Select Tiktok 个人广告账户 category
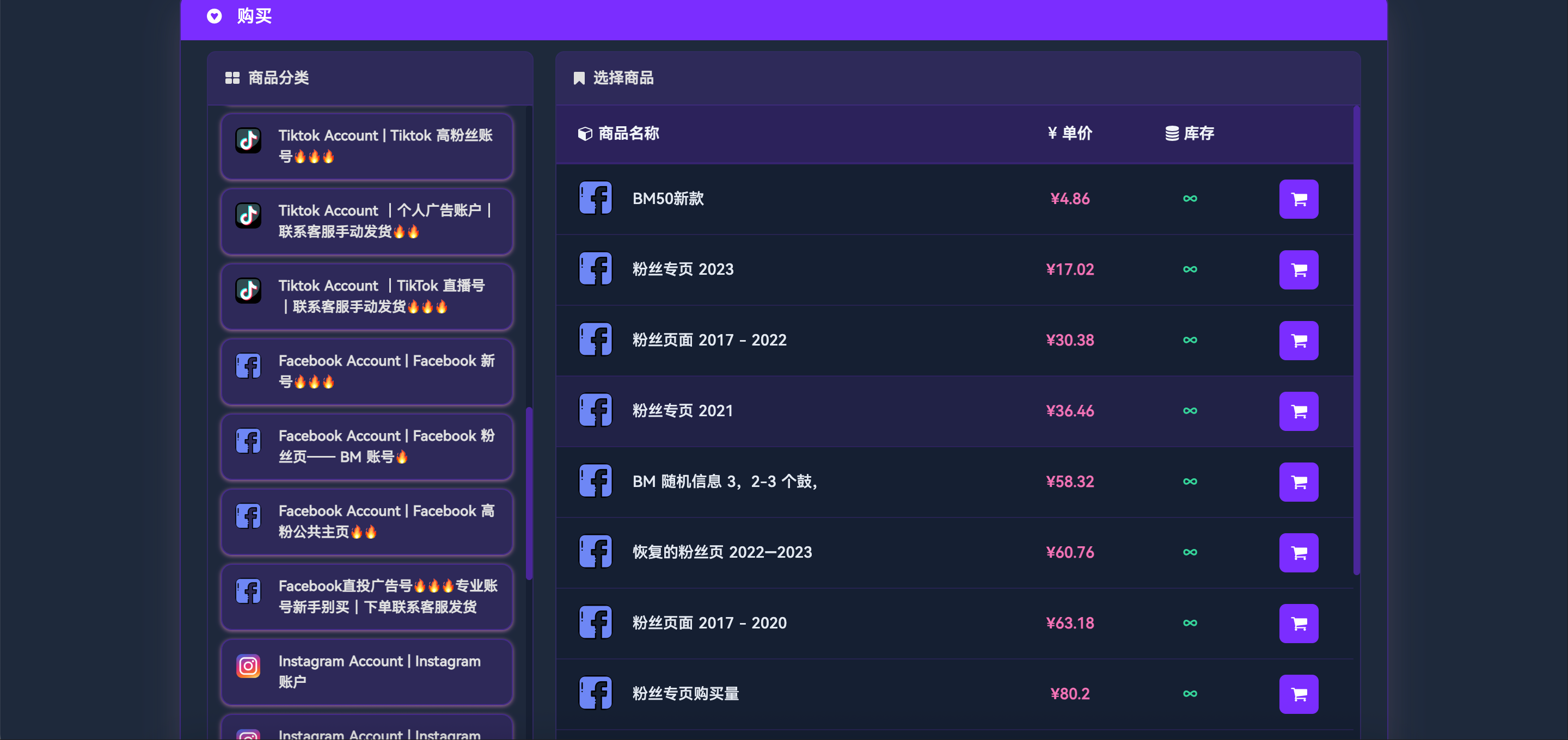This screenshot has width=1568, height=740. (x=366, y=221)
